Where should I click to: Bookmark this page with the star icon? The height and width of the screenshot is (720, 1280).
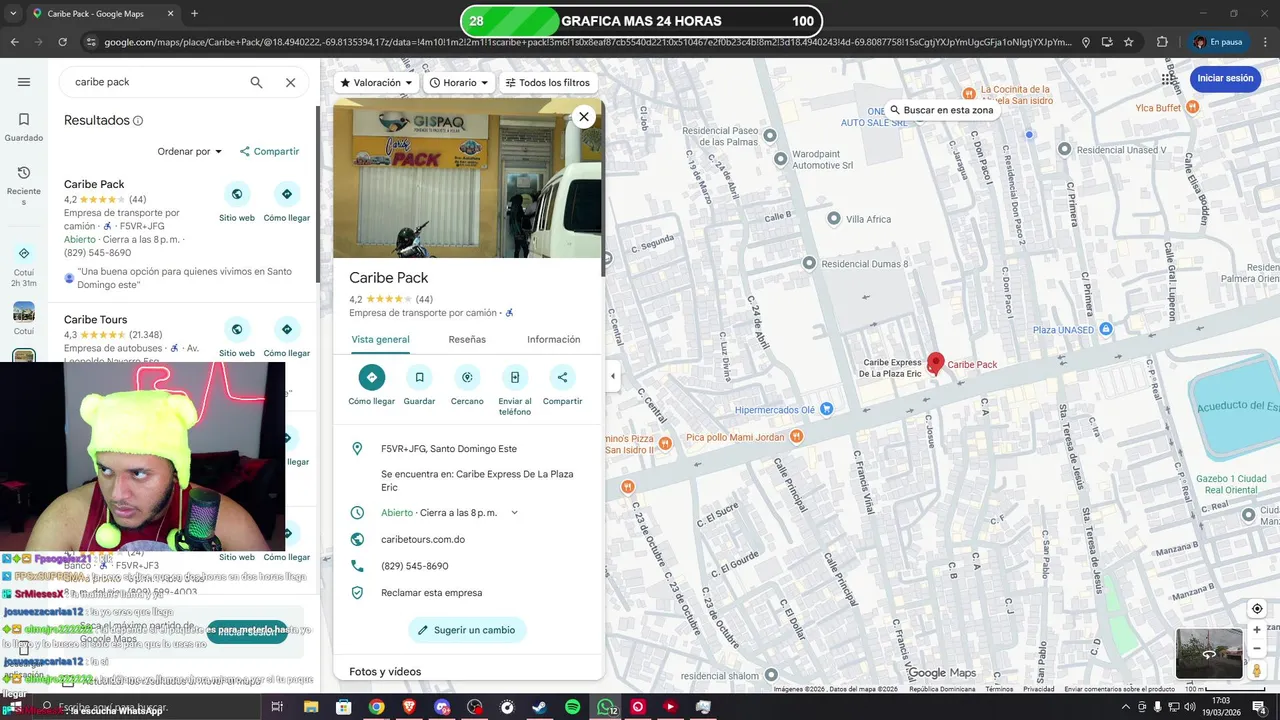click(x=1129, y=42)
